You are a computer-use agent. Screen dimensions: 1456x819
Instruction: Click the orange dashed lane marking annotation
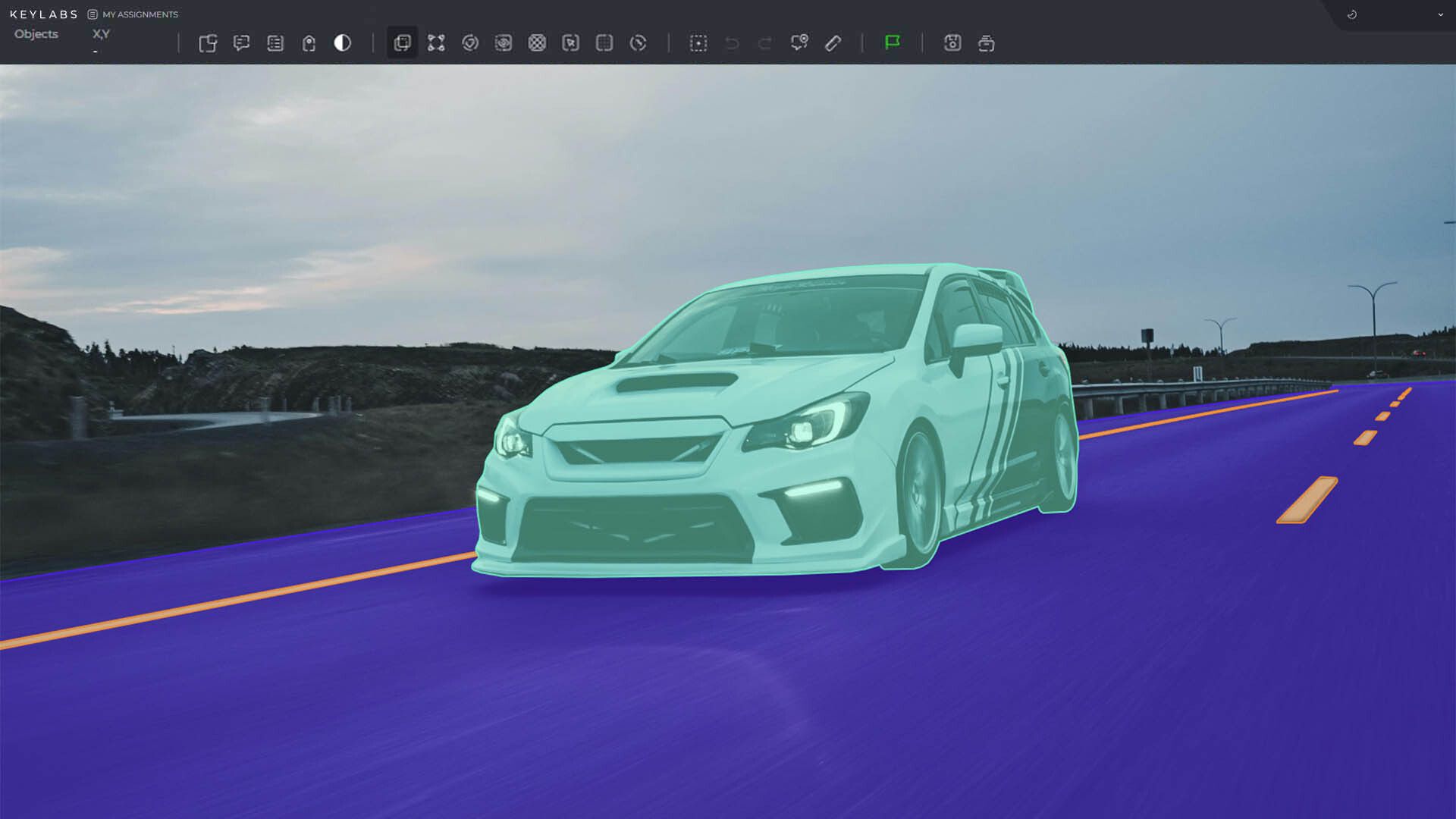(x=1307, y=500)
